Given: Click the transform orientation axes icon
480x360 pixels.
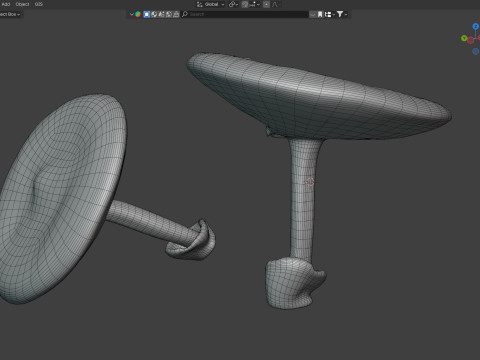Looking at the screenshot, I should [200, 4].
